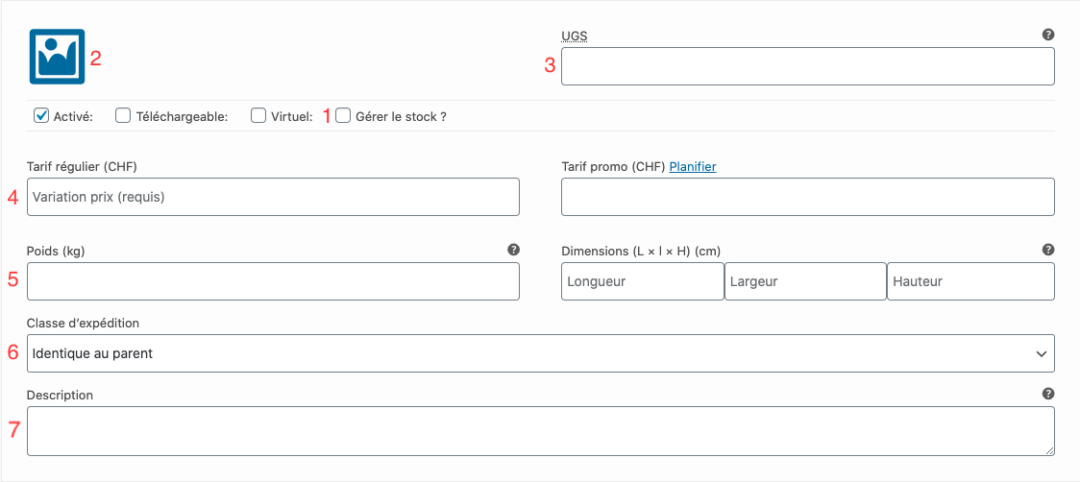Click the help icon beside UGS
This screenshot has width=1080, height=482.
(x=1048, y=34)
